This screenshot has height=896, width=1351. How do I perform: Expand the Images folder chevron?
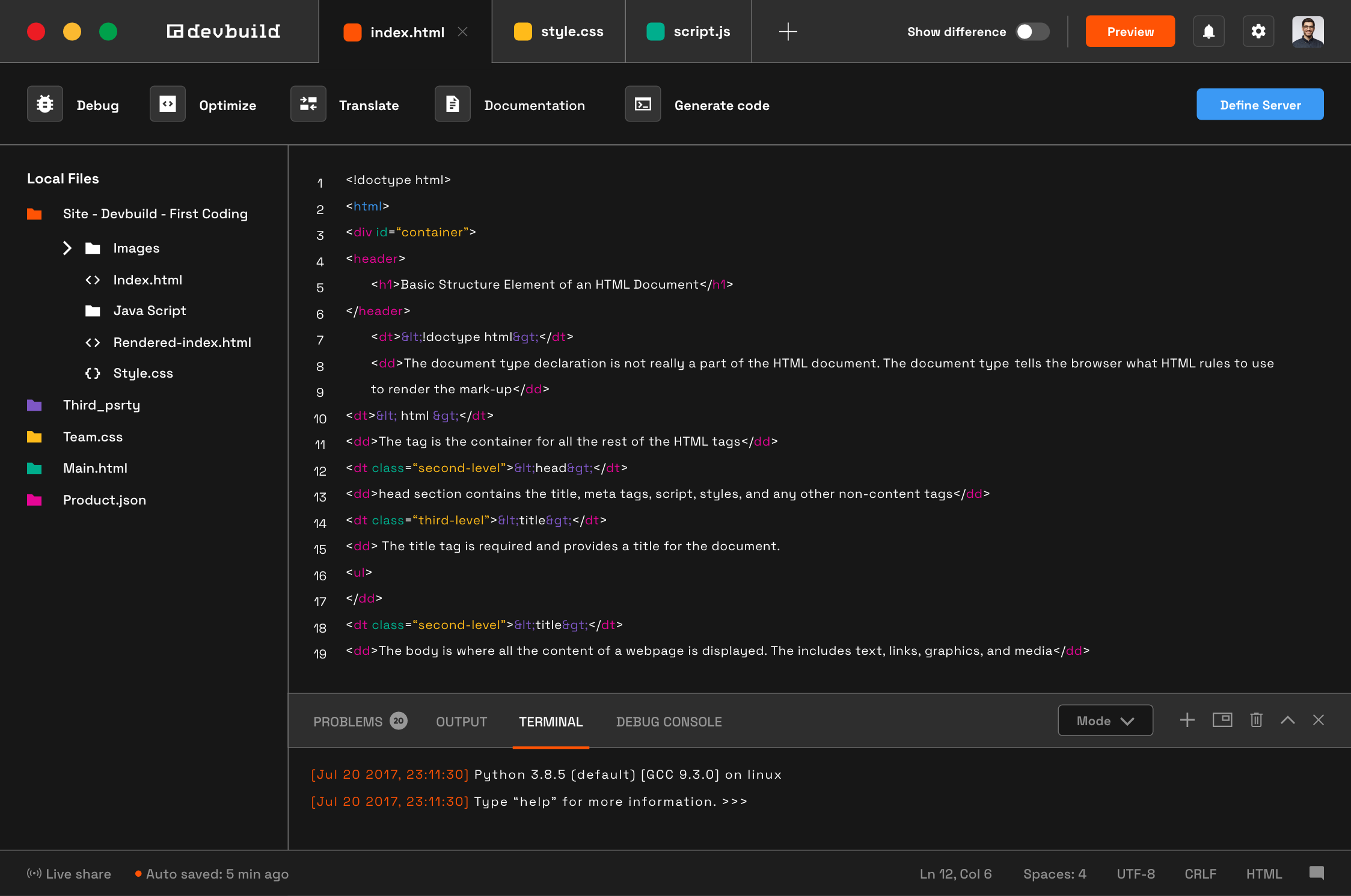[x=67, y=248]
